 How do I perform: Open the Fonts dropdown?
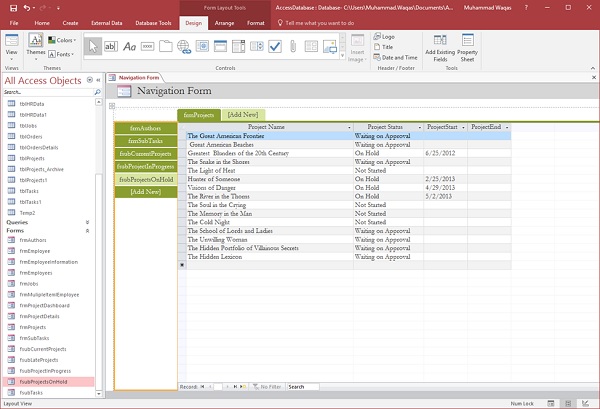pyautogui.click(x=64, y=54)
